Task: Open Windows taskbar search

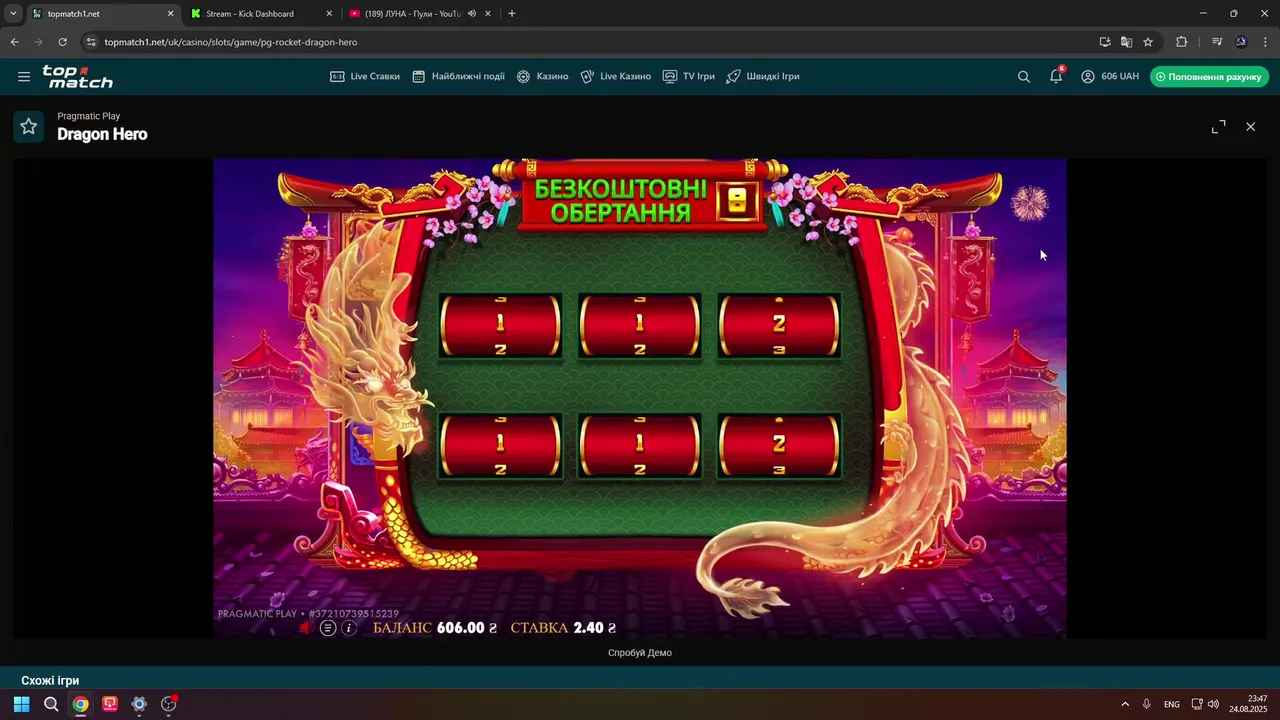Action: coord(51,704)
